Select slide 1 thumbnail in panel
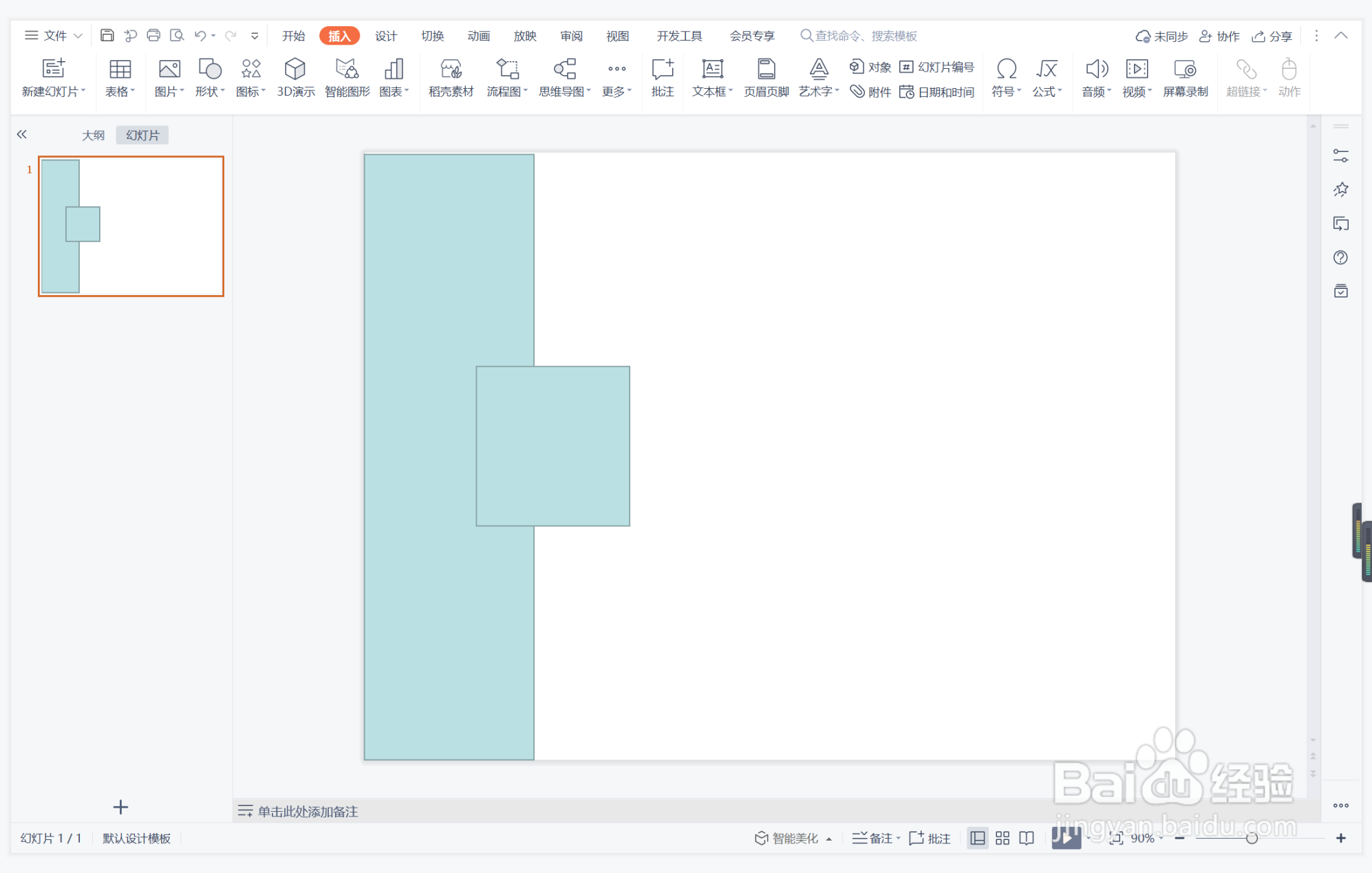 131,226
